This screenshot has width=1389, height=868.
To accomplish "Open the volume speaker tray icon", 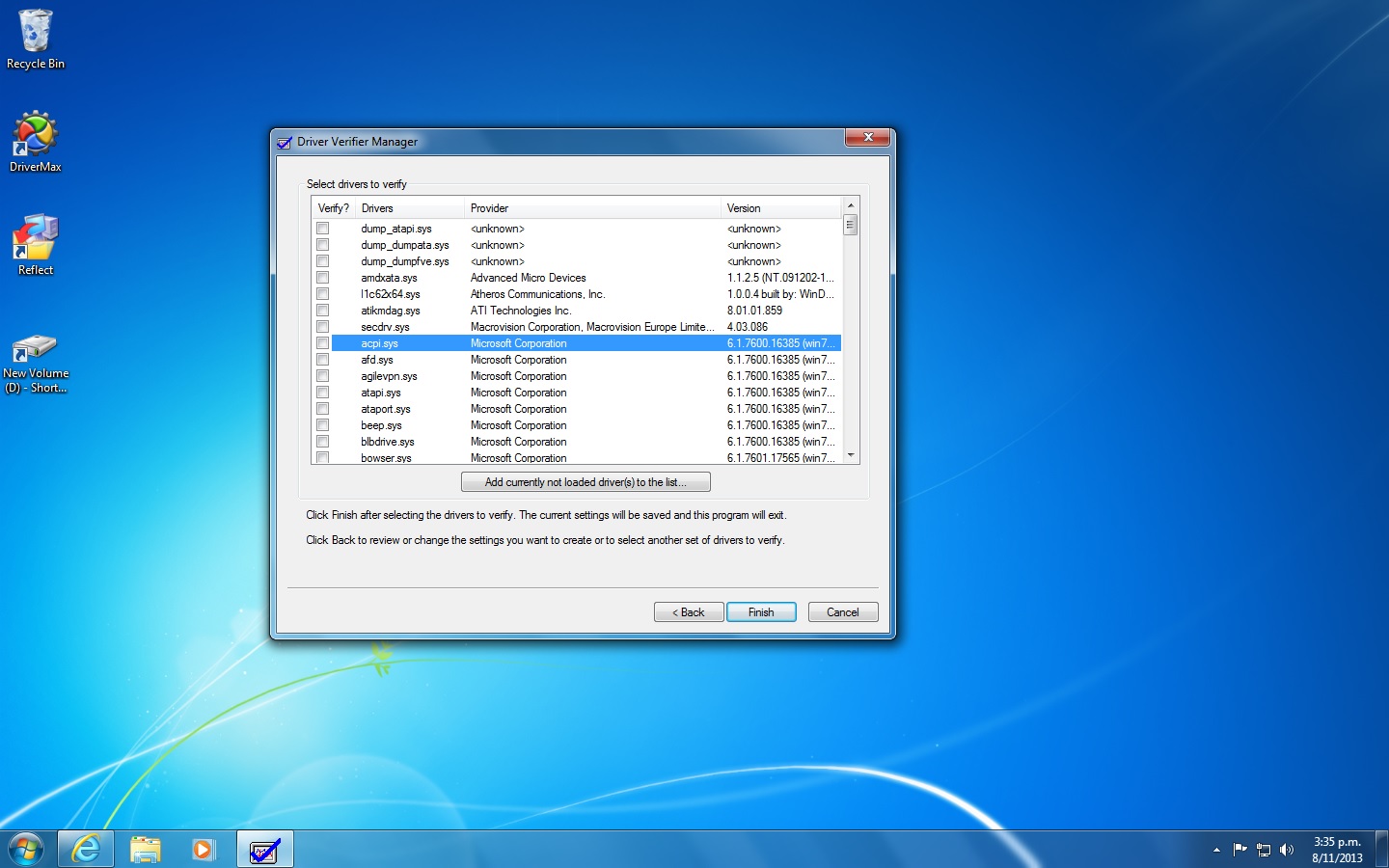I will coord(1286,850).
